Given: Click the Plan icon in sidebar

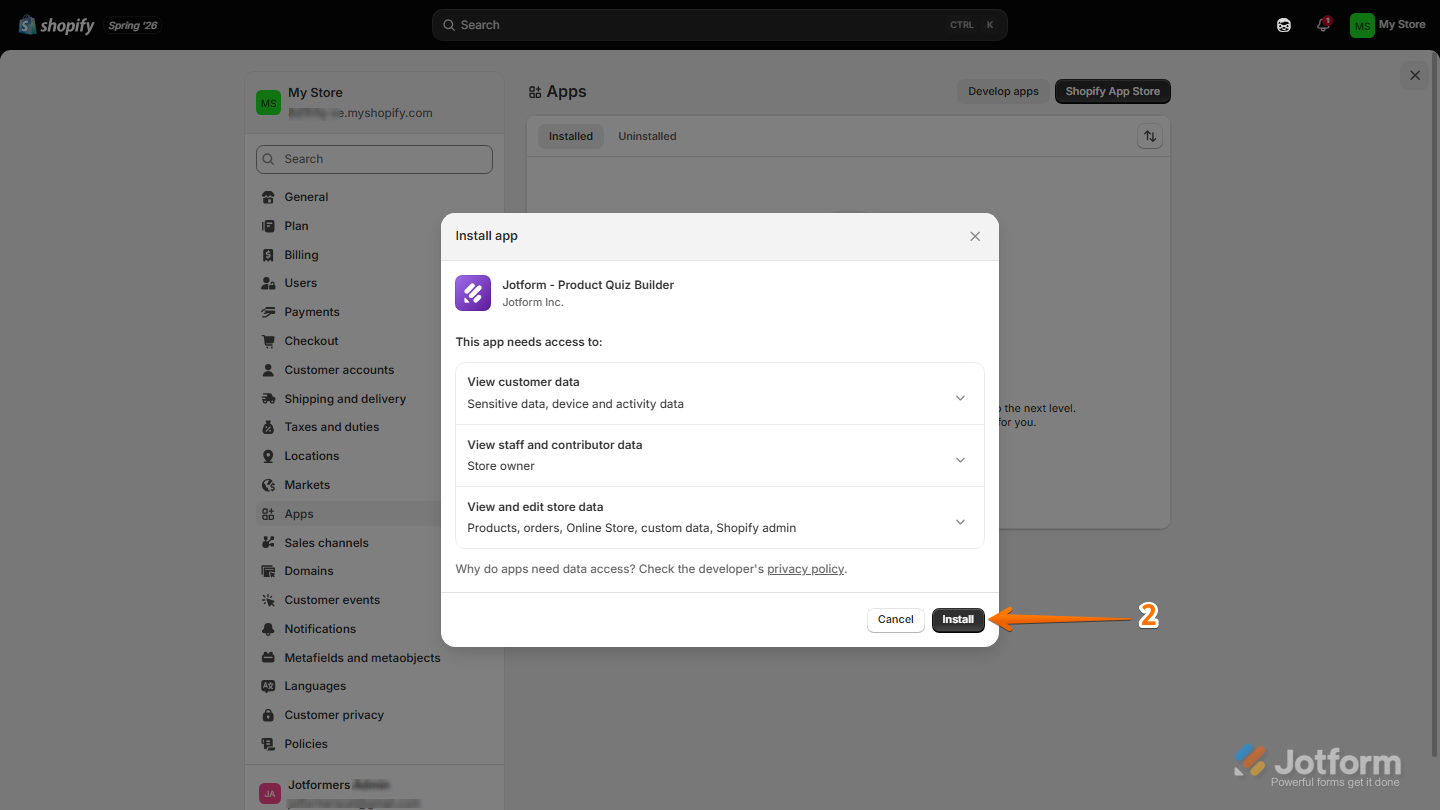Looking at the screenshot, I should 268,226.
